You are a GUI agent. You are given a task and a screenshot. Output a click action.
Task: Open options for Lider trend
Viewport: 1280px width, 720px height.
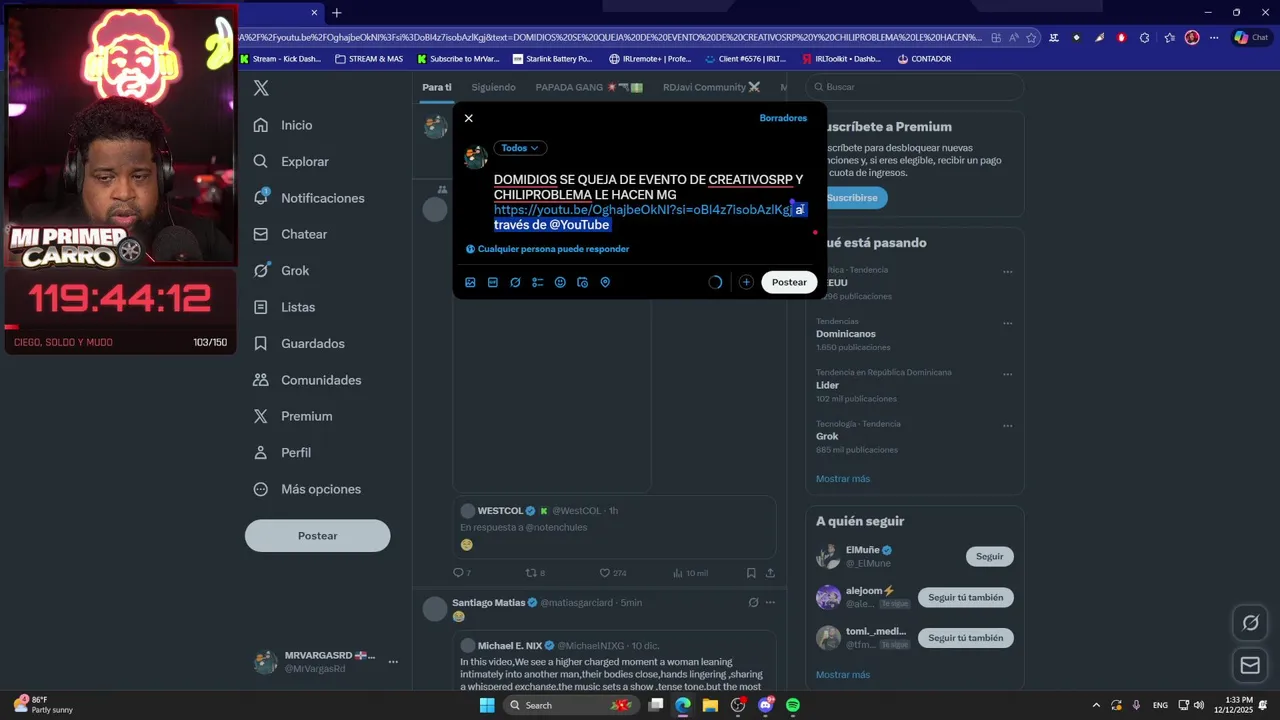coord(1007,374)
